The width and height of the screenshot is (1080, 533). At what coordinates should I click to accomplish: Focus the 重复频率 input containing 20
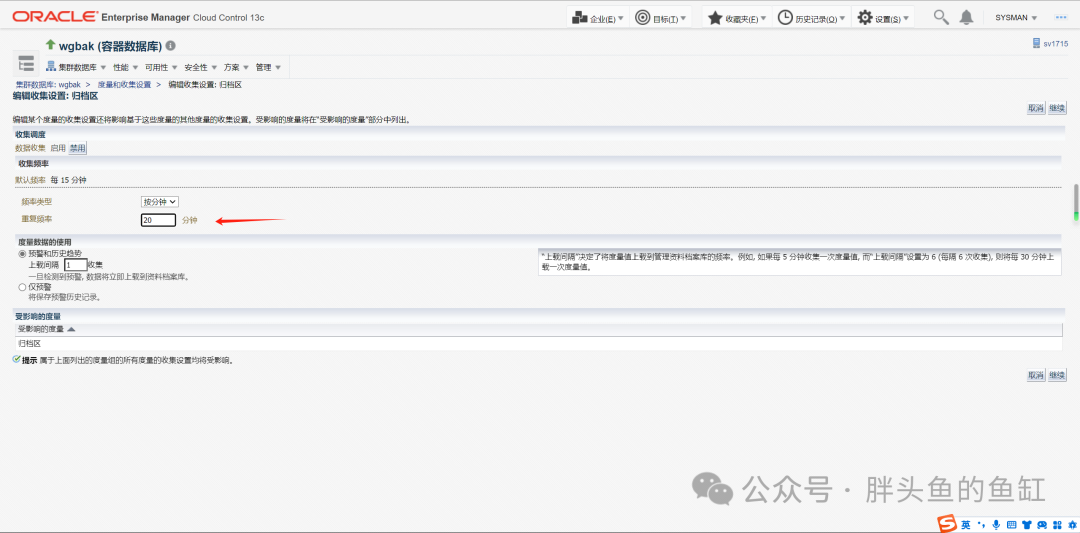click(158, 220)
